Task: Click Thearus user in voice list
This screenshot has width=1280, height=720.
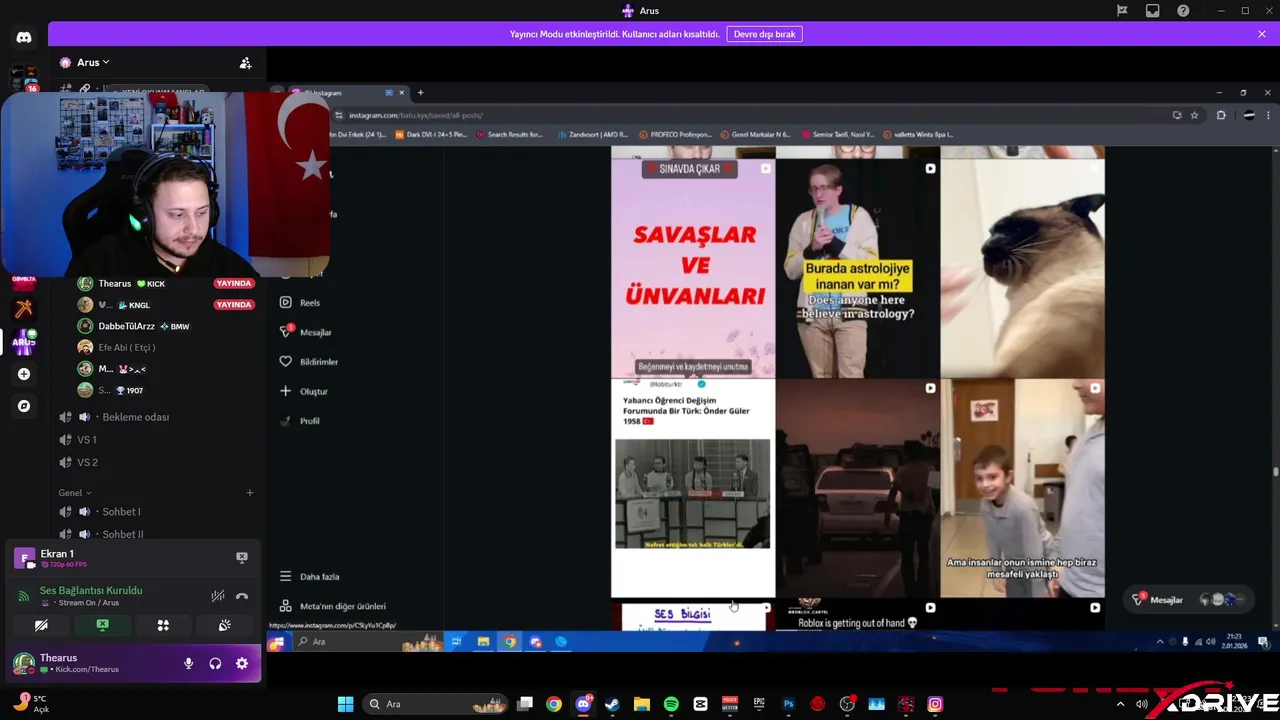Action: [115, 284]
